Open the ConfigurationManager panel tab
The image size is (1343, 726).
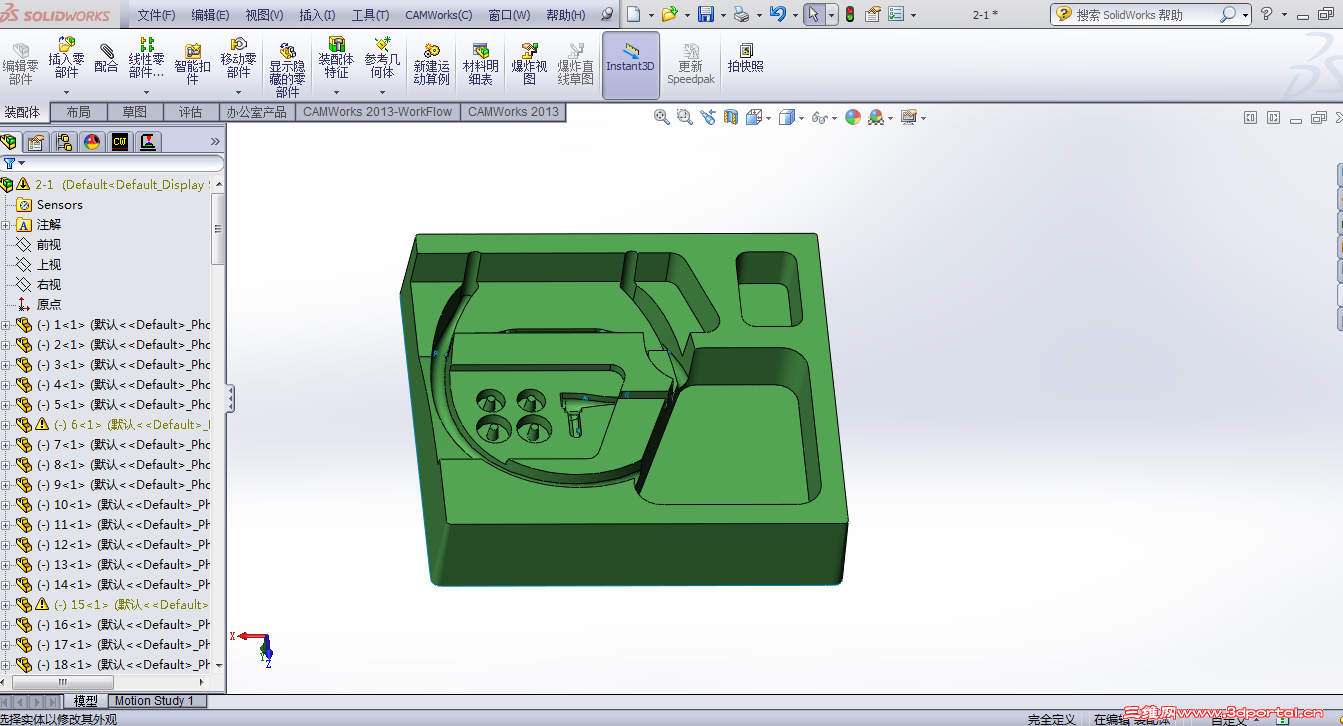[x=64, y=142]
